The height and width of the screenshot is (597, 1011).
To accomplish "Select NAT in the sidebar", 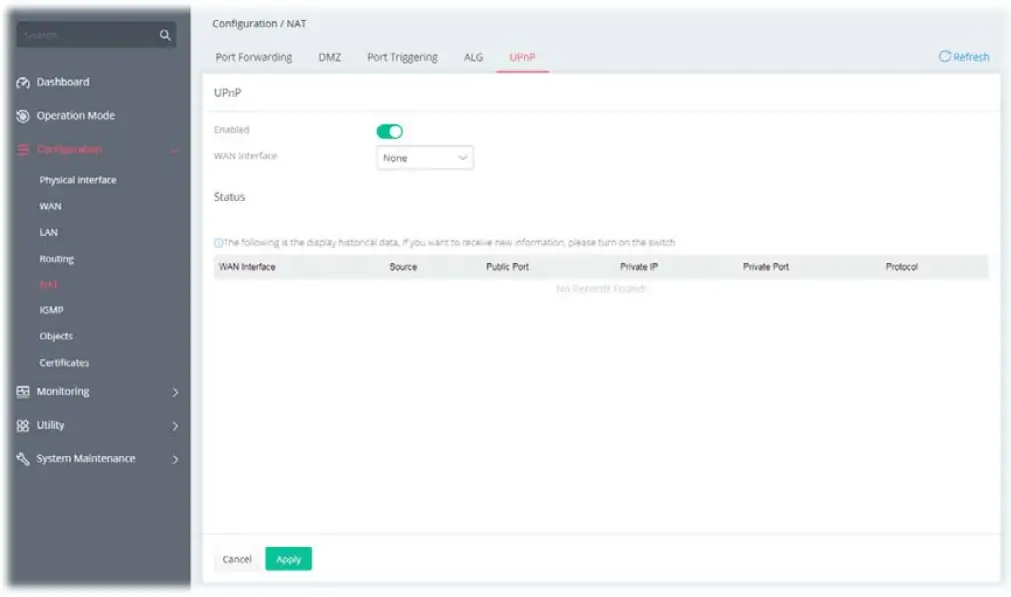I will pos(48,284).
